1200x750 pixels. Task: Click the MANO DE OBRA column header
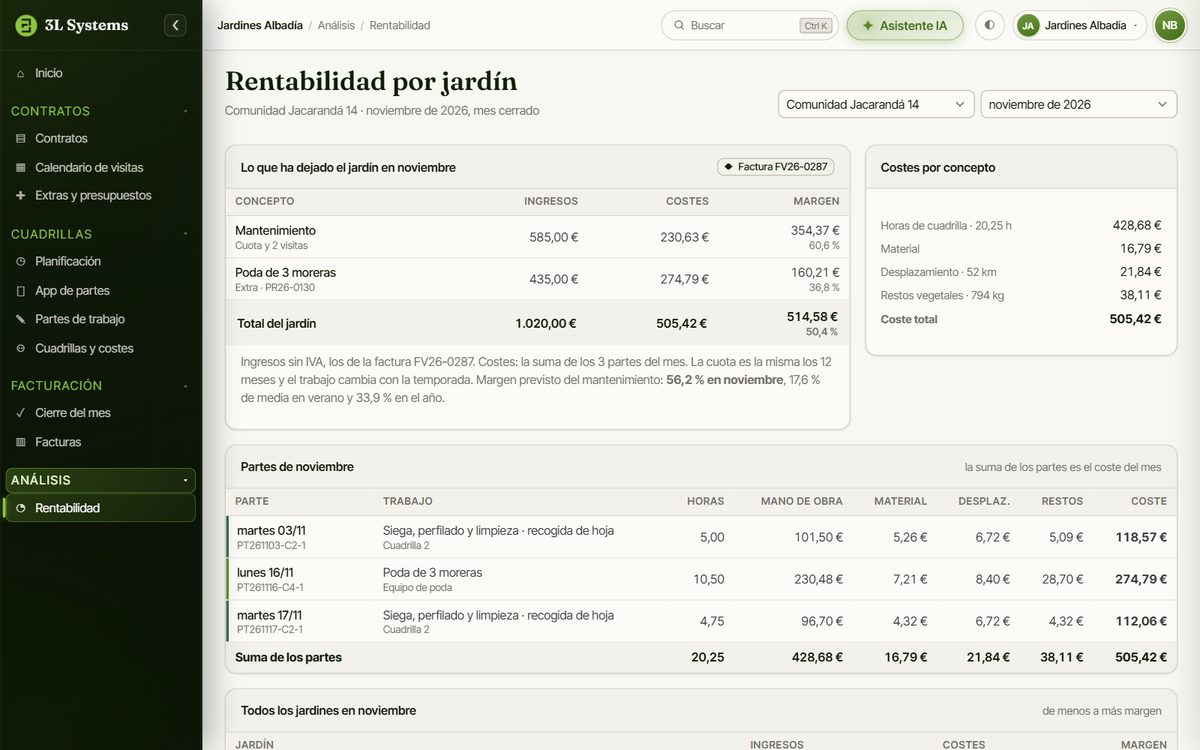801,501
